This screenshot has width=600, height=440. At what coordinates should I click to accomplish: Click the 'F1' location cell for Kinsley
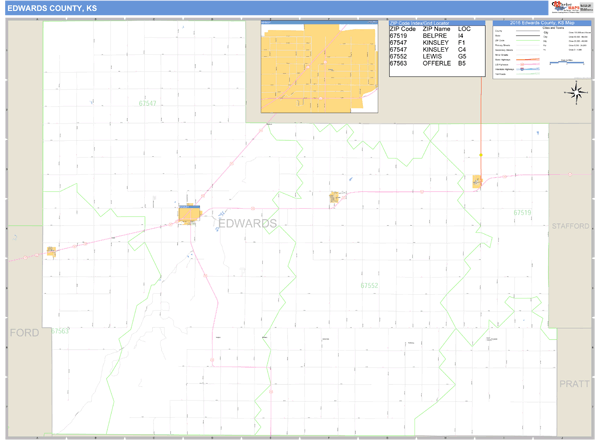click(x=461, y=42)
